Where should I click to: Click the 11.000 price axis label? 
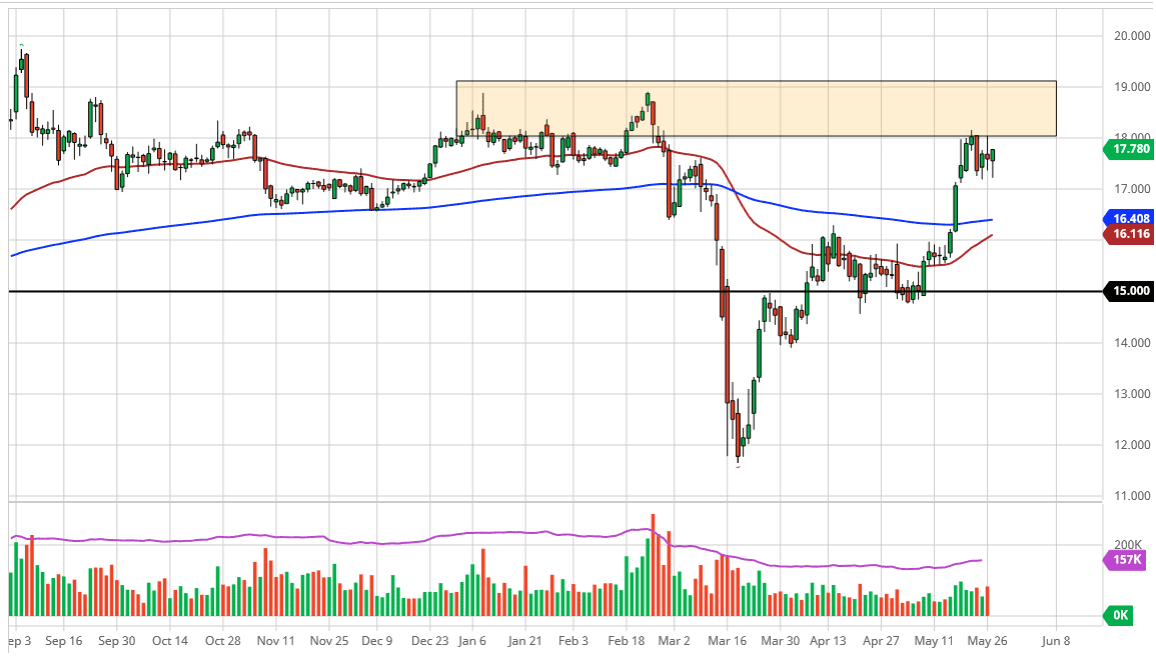click(1130, 496)
